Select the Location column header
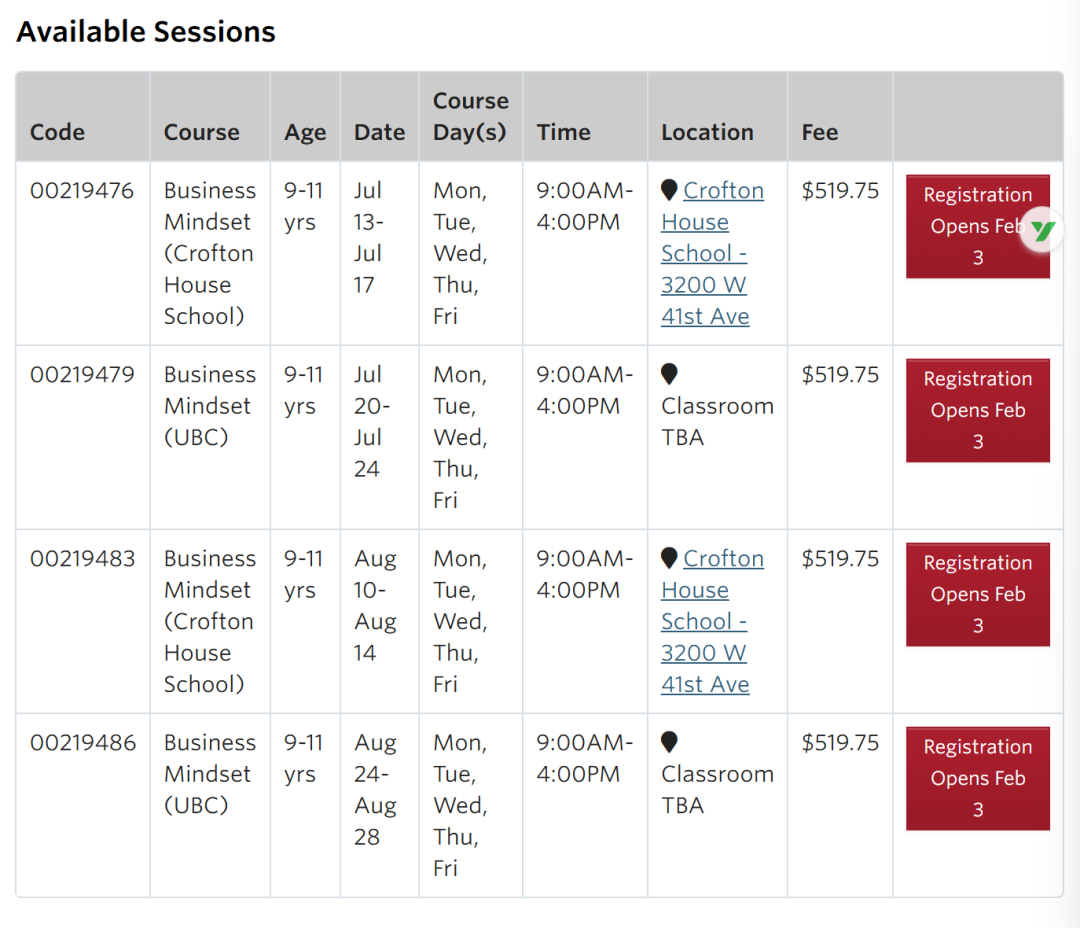This screenshot has height=928, width=1080. click(x=707, y=132)
